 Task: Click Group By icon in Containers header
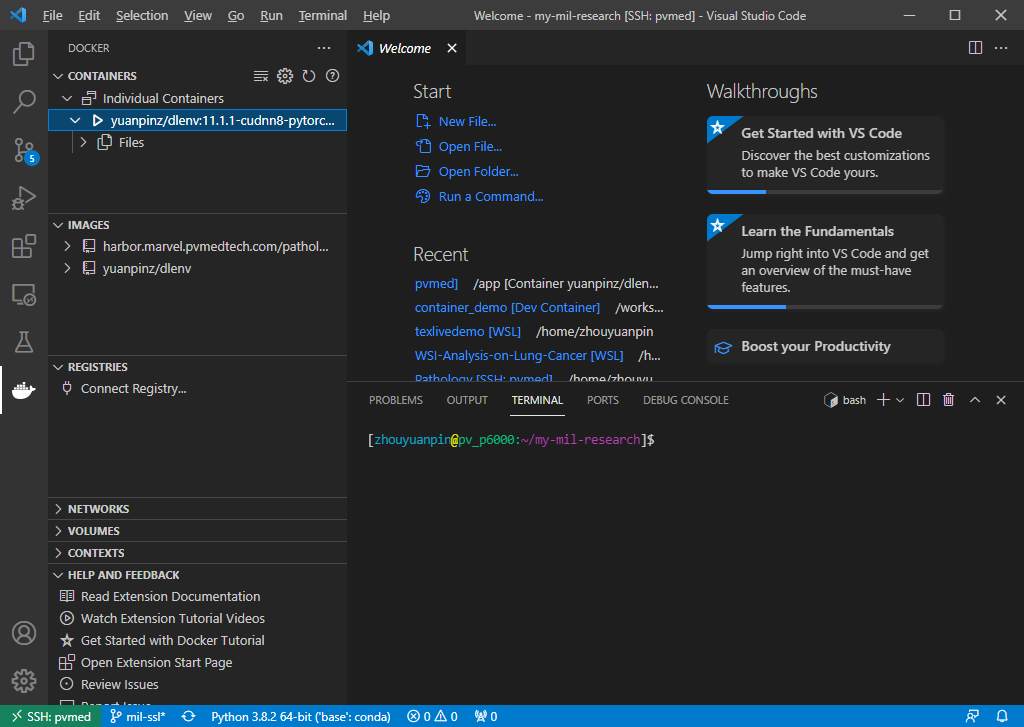click(x=261, y=76)
